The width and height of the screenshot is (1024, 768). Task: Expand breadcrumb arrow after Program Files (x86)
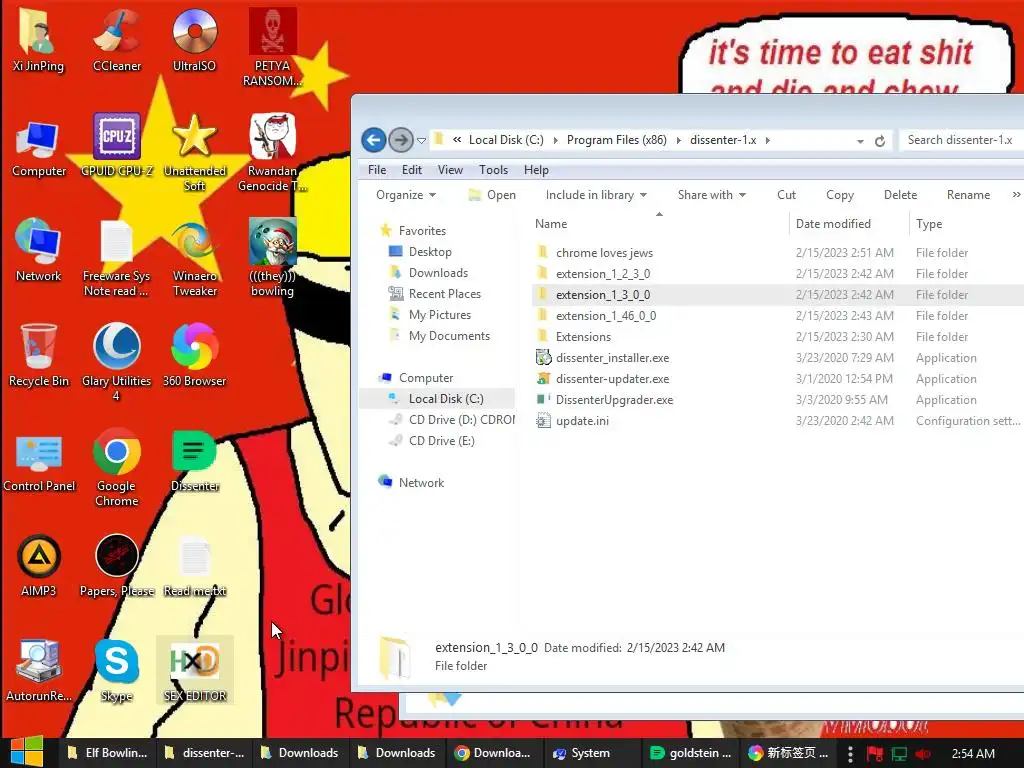pos(679,140)
